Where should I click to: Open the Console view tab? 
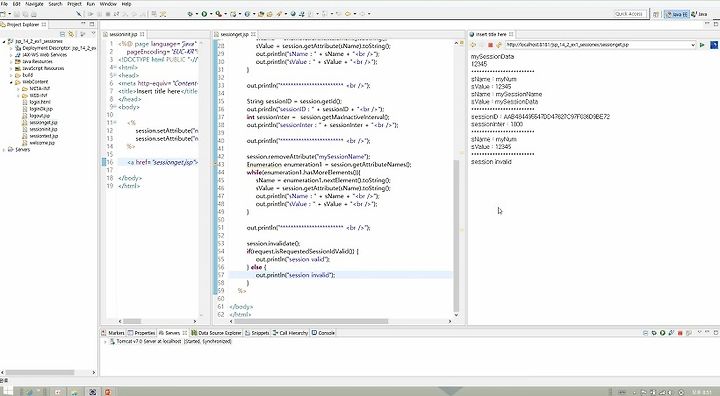(x=324, y=333)
